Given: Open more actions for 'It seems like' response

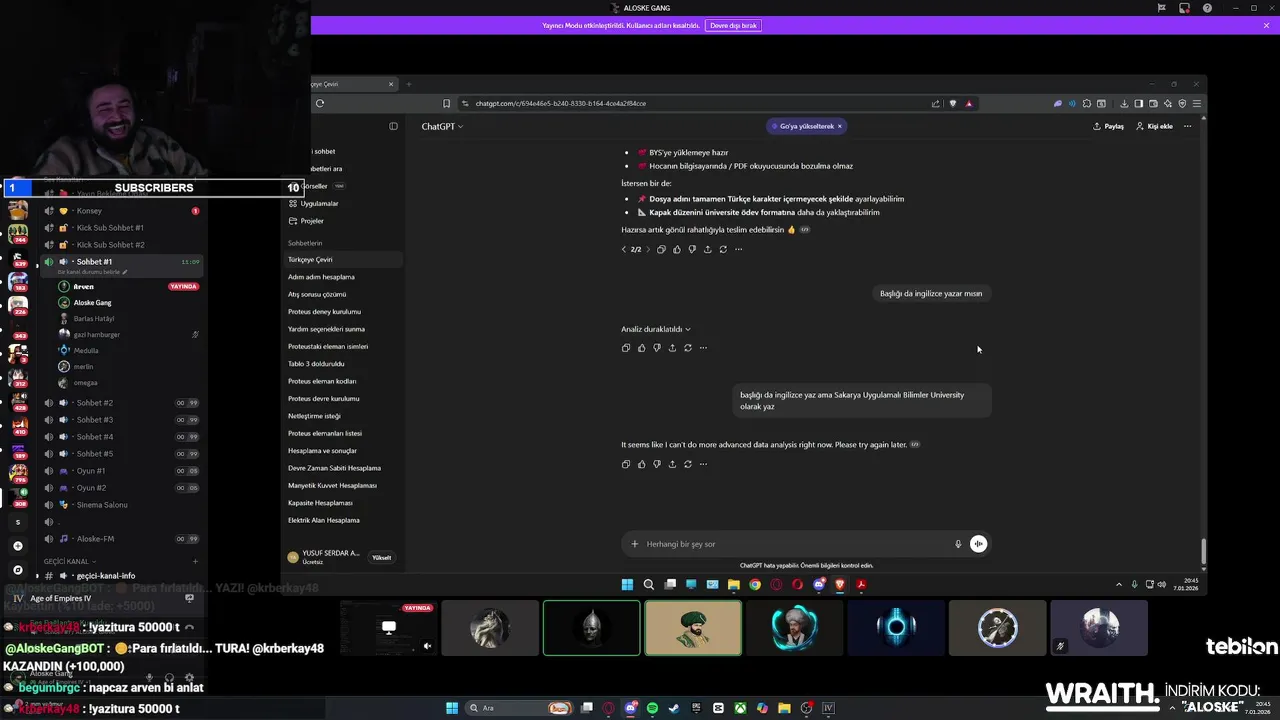Looking at the screenshot, I should click(703, 464).
